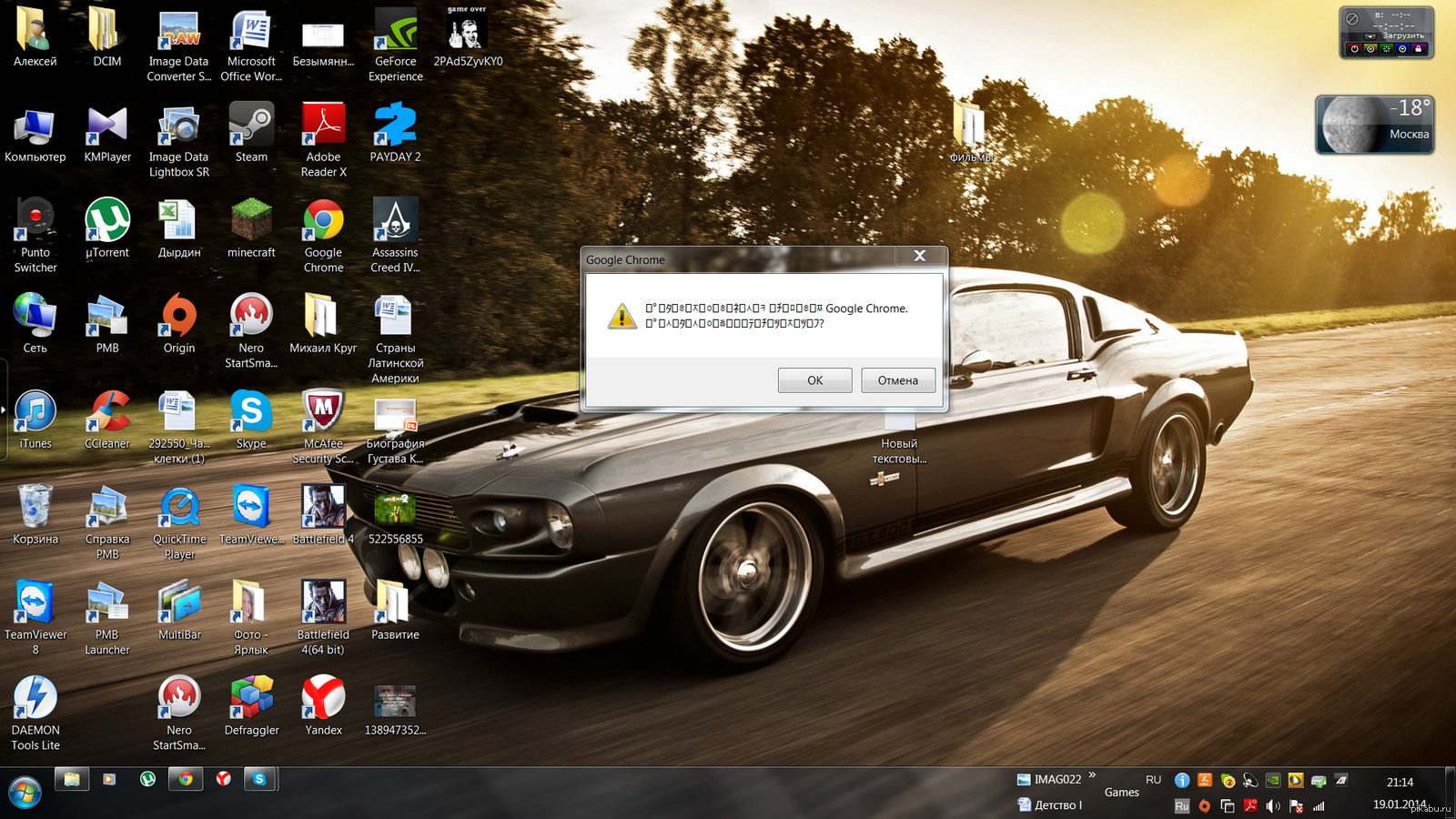The height and width of the screenshot is (819, 1456).
Task: Click OK in the Google Chrome dialog
Action: [x=814, y=380]
